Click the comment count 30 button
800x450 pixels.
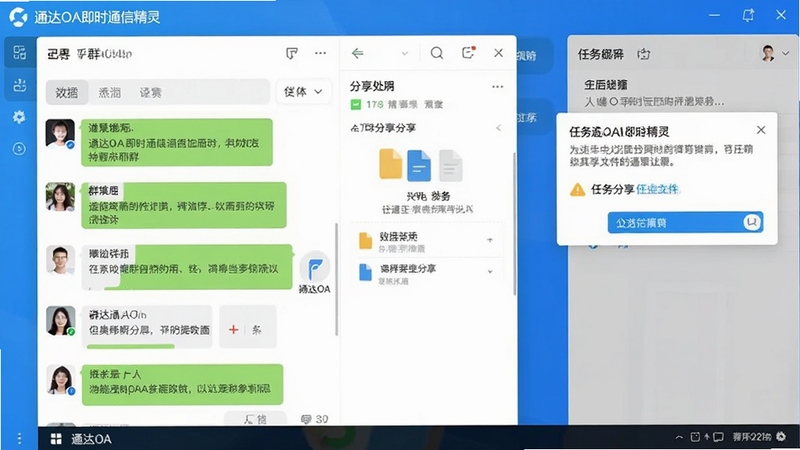click(x=314, y=419)
